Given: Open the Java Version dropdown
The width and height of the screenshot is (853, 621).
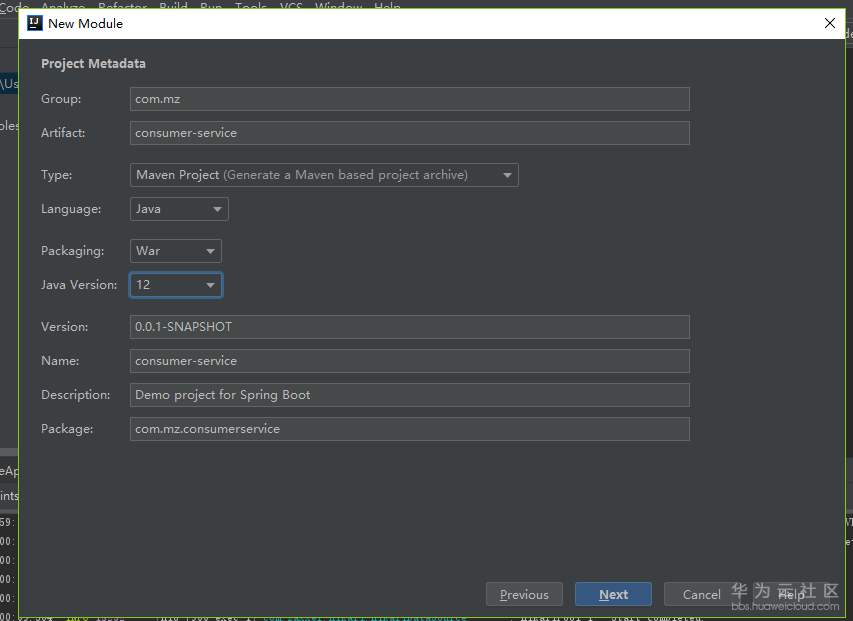Looking at the screenshot, I should (x=176, y=285).
